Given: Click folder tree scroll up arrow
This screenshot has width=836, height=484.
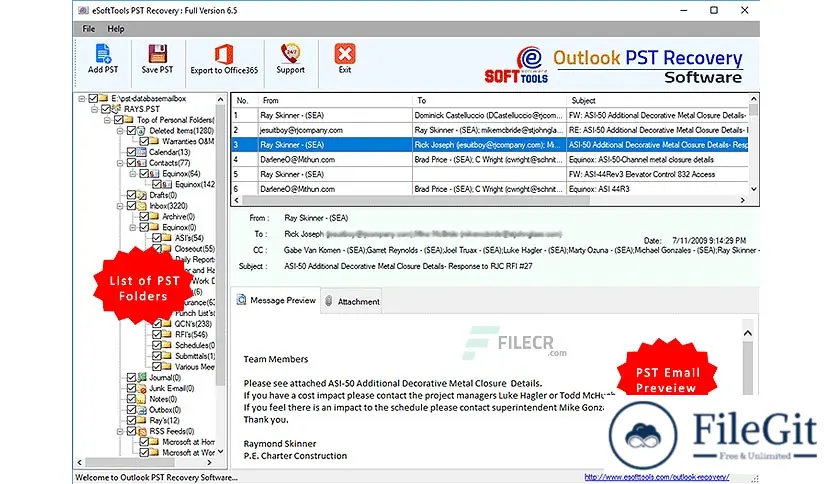Looking at the screenshot, I should click(220, 100).
